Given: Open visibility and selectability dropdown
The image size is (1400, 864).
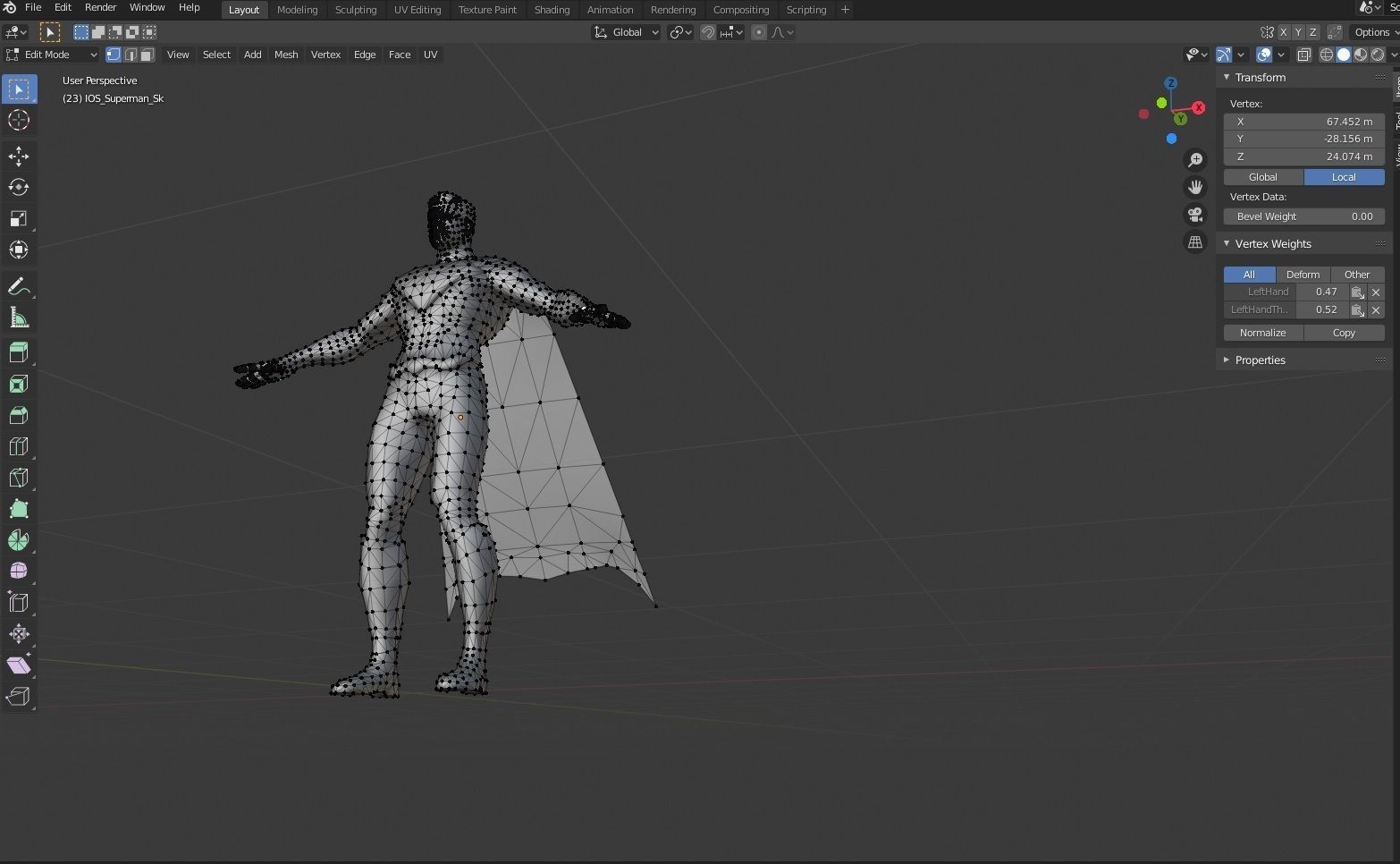Looking at the screenshot, I should tap(1197, 55).
